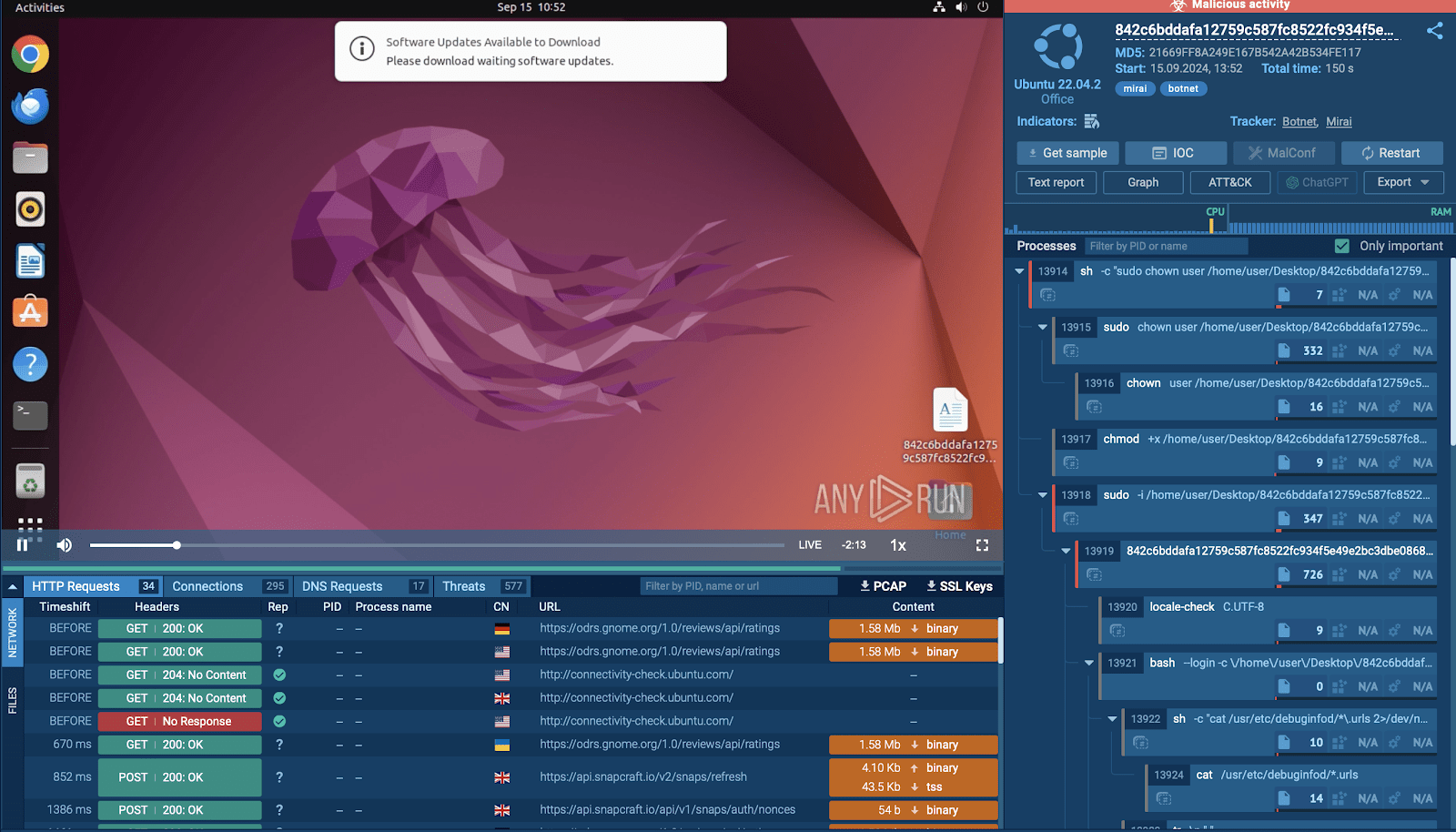Uncheck the Only important filter

coord(1342,245)
